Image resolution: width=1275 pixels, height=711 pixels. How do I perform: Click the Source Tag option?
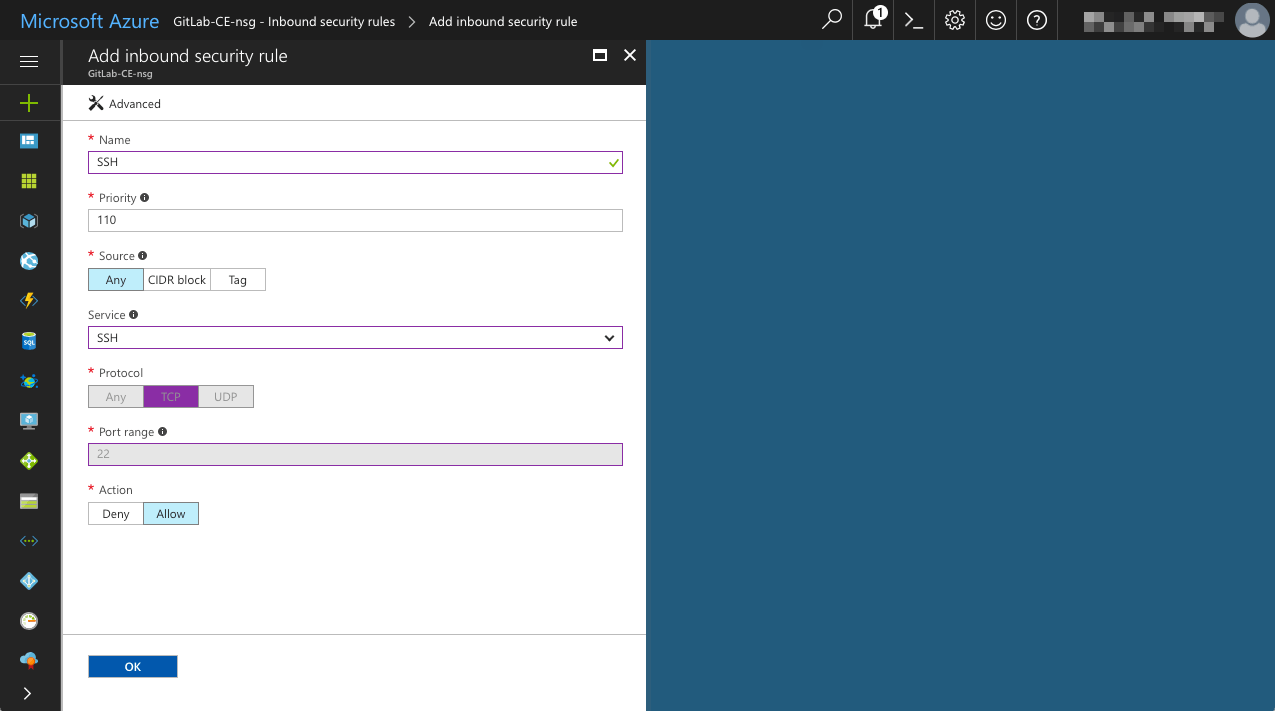(237, 279)
